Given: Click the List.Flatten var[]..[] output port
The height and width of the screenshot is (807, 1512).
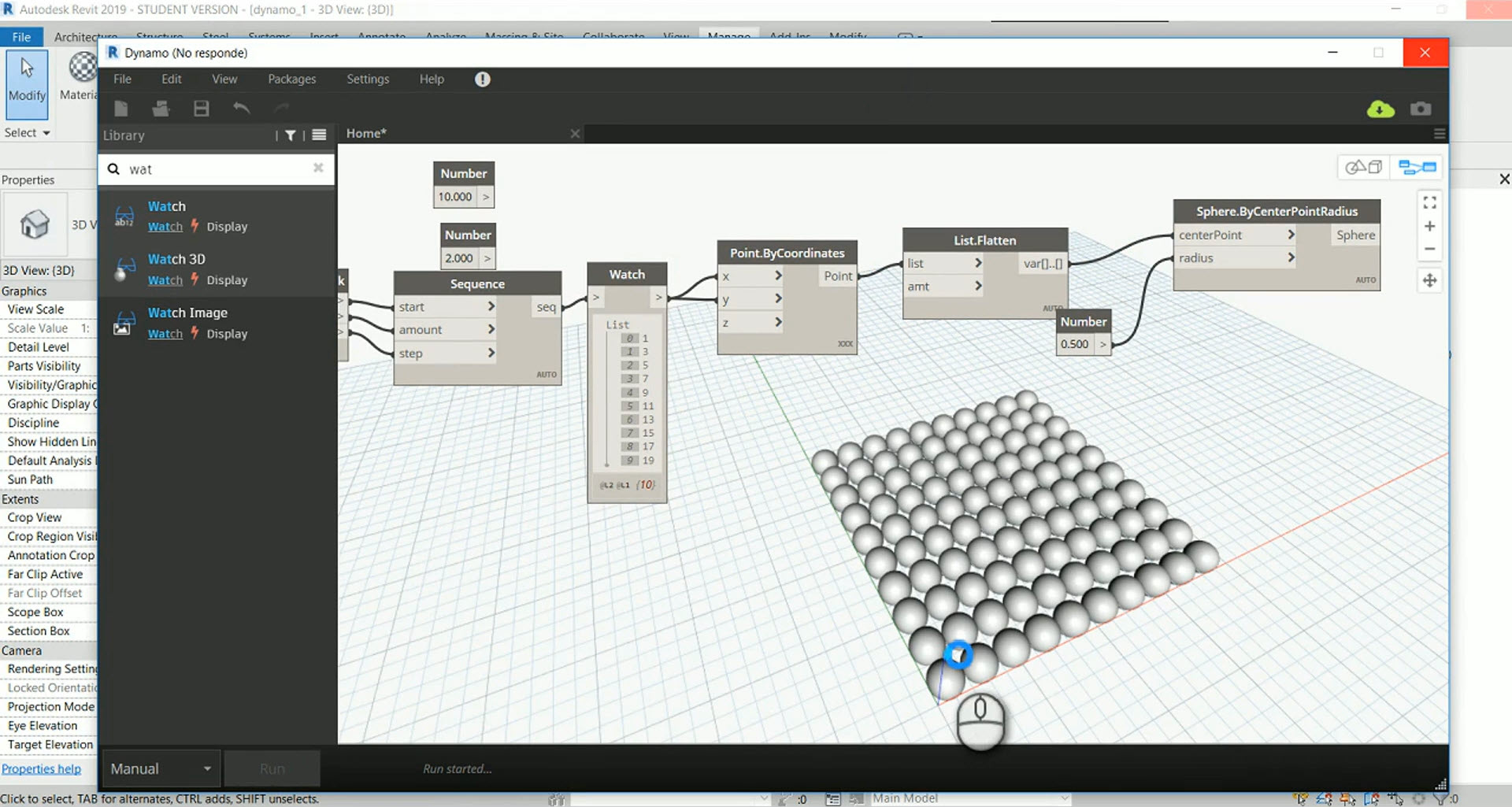Looking at the screenshot, I should (1043, 263).
